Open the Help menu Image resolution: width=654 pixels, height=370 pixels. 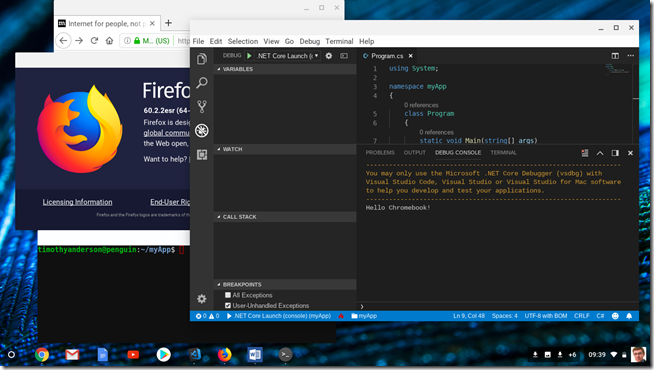(367, 41)
